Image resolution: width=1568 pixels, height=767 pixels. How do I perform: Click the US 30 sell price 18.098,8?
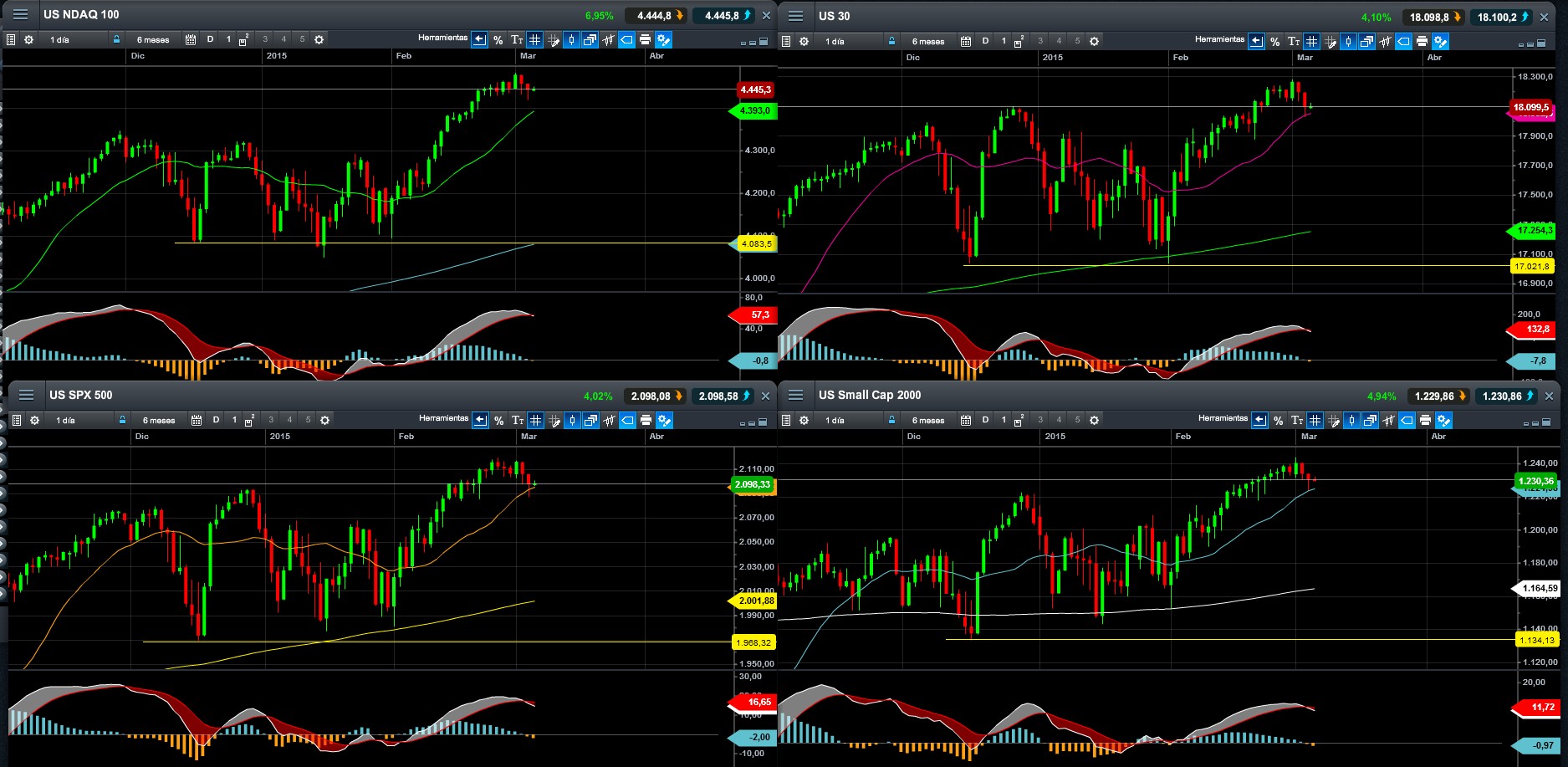point(1433,17)
